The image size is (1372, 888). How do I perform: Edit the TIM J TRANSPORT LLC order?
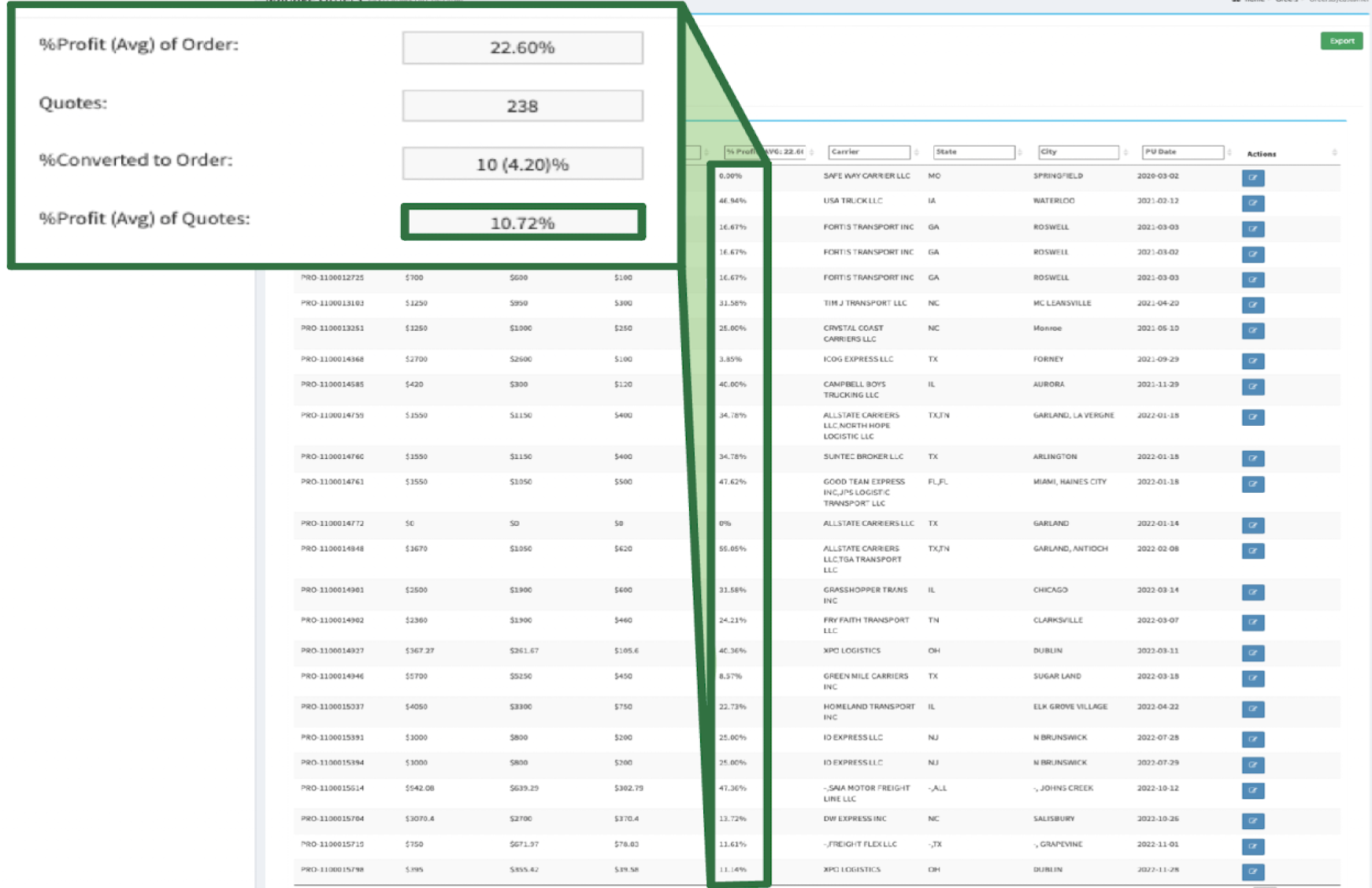(1252, 305)
